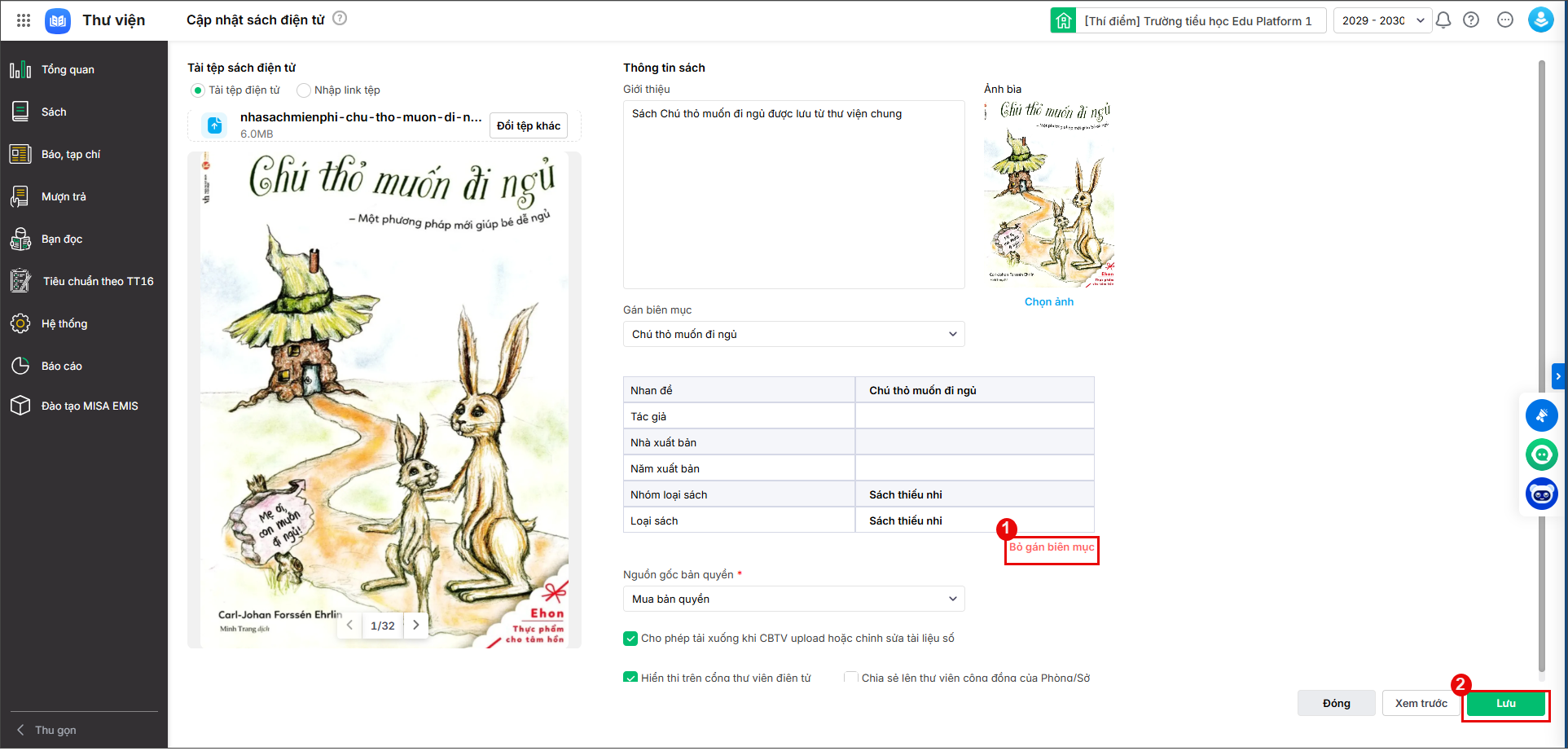Click the question mark help icon in top bar
The image size is (1568, 751).
(1471, 20)
